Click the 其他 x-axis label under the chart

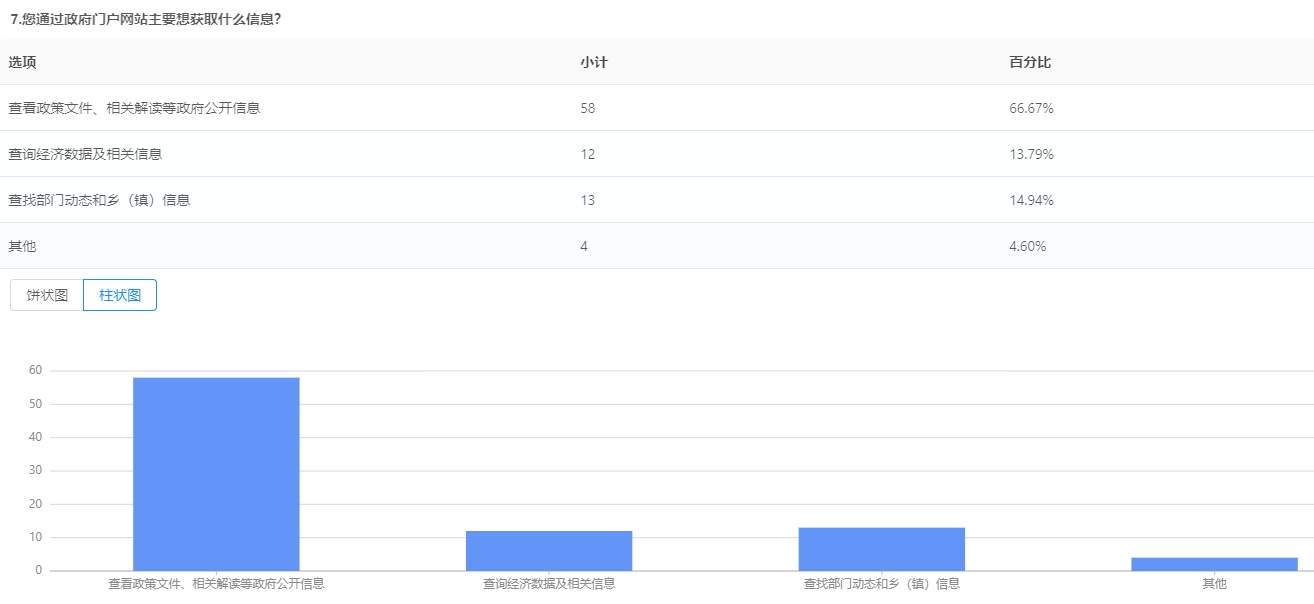click(1214, 584)
